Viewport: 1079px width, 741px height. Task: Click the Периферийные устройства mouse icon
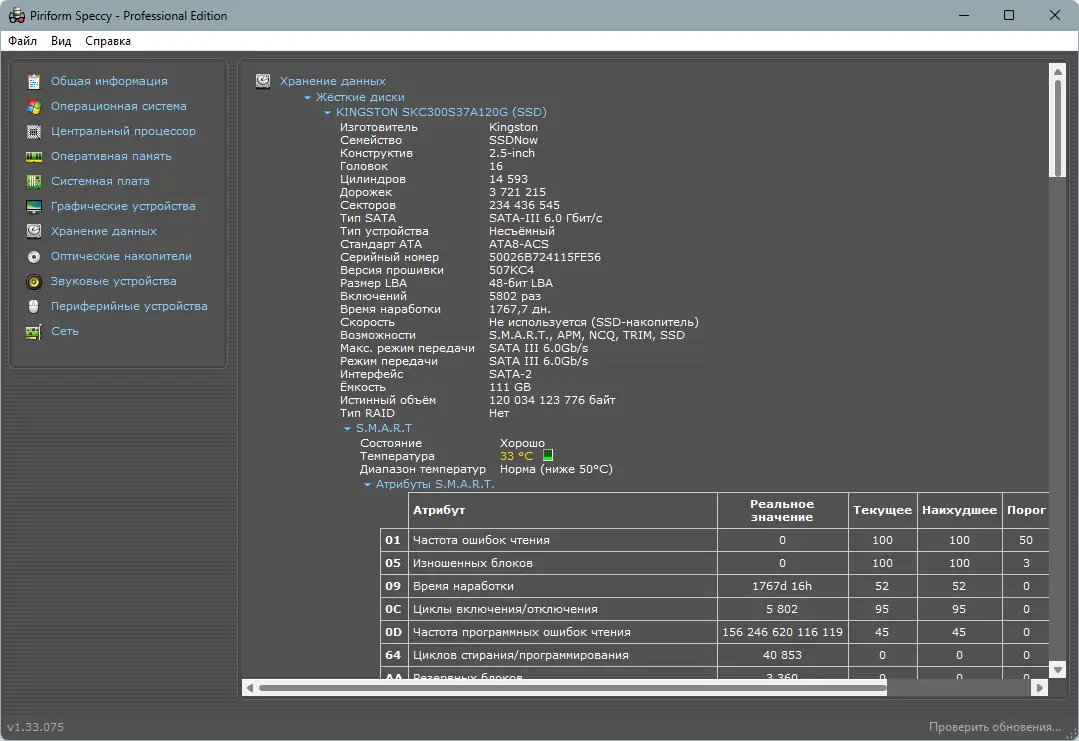pyautogui.click(x=34, y=306)
